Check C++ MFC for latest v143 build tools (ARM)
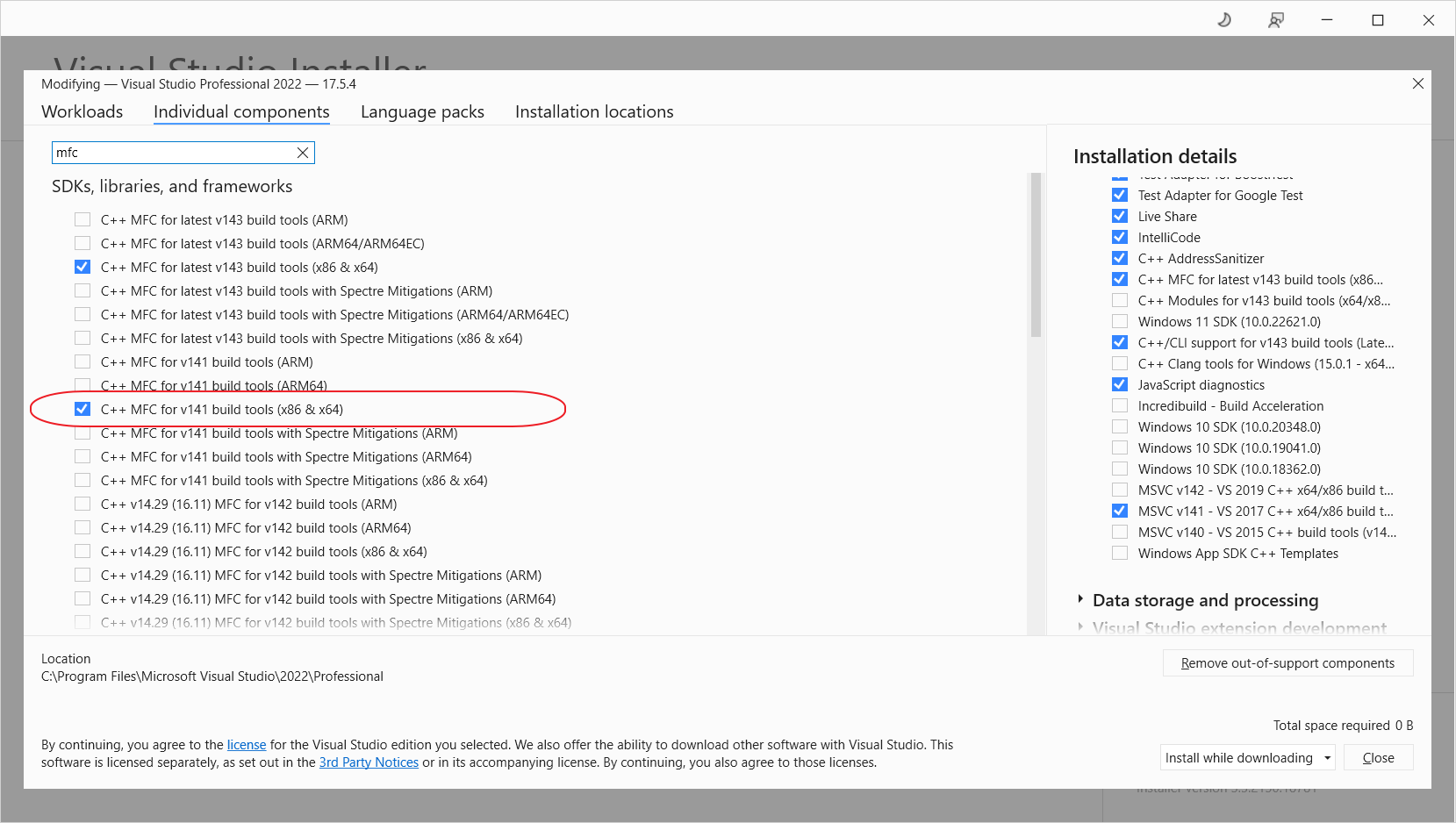Viewport: 1456px width, 823px height. point(82,219)
